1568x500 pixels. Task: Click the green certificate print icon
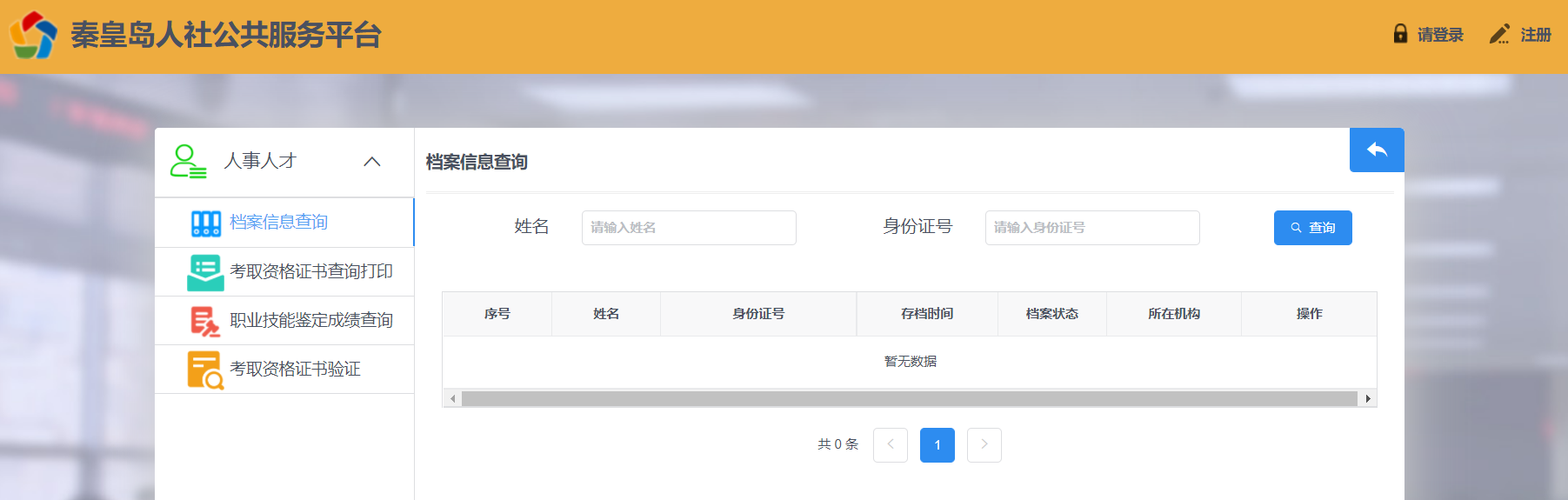pos(205,272)
